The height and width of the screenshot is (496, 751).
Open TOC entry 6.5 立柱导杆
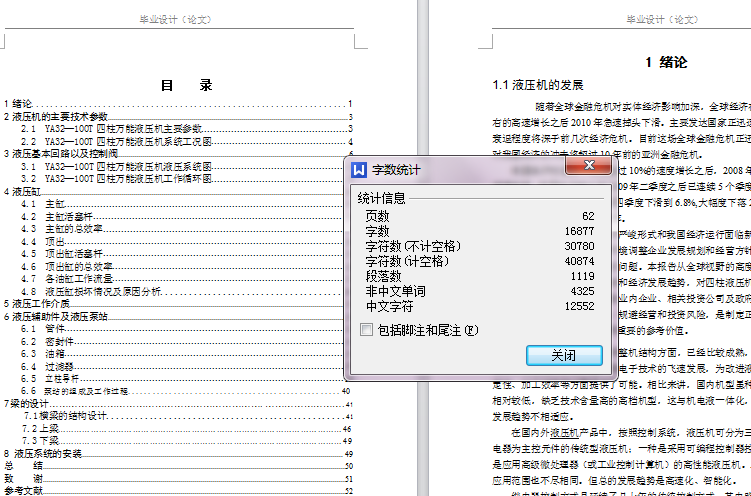tap(182, 379)
